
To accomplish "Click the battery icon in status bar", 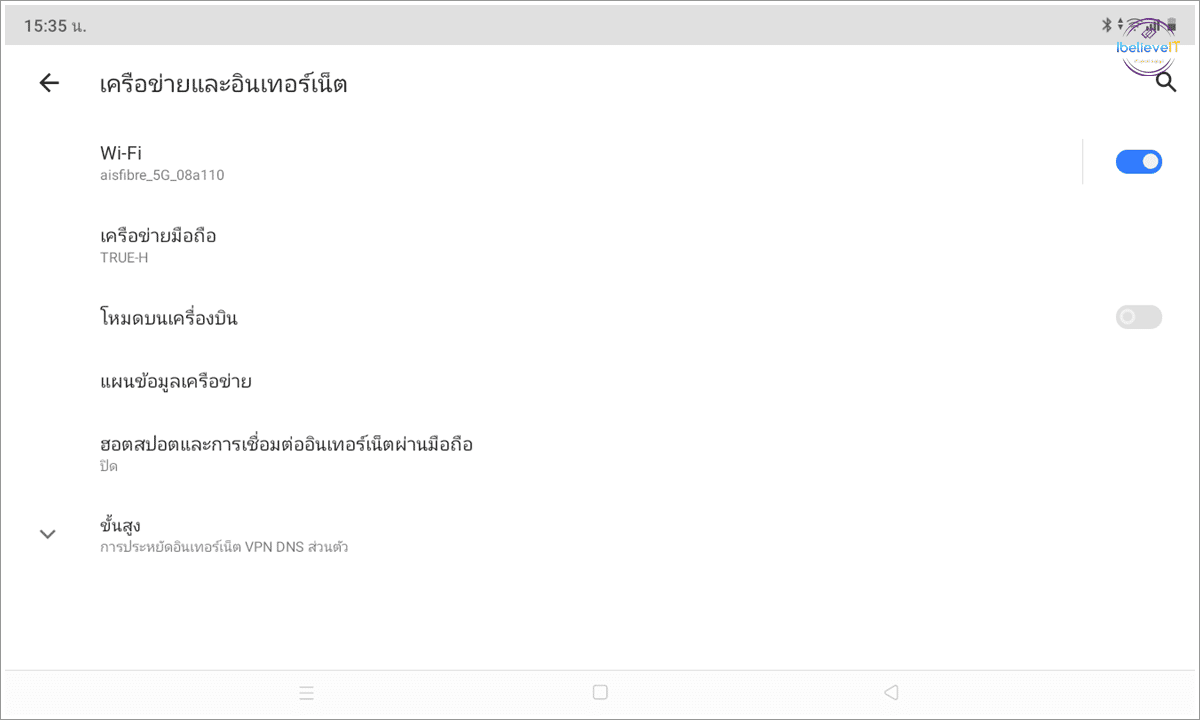I will 1172,25.
